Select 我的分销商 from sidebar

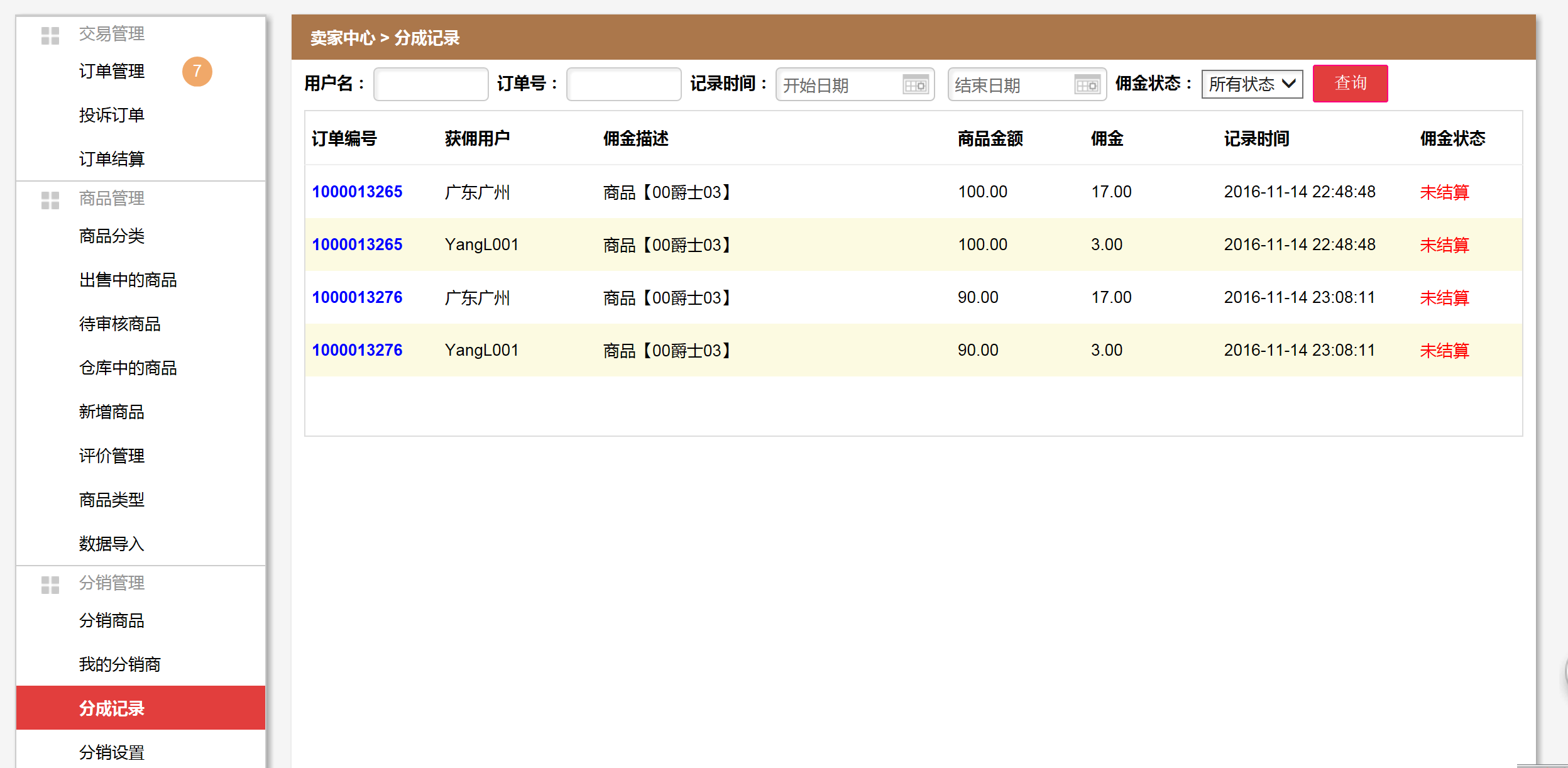119,664
